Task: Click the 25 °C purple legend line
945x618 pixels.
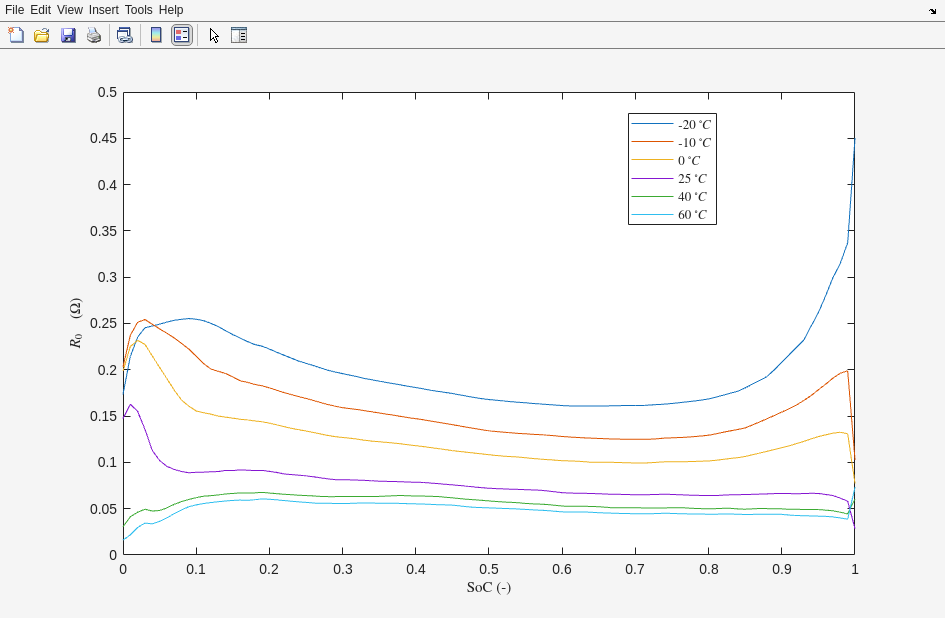Action: (x=653, y=179)
